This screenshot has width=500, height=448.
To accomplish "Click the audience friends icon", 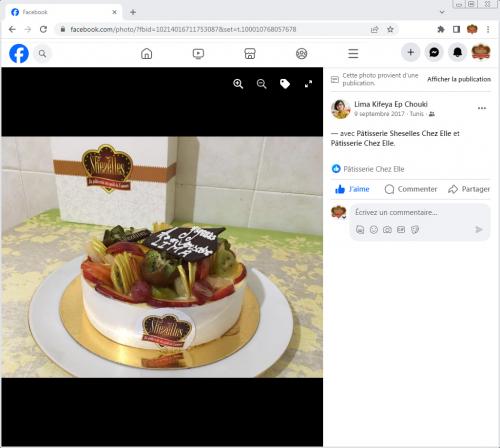I will coord(432,114).
